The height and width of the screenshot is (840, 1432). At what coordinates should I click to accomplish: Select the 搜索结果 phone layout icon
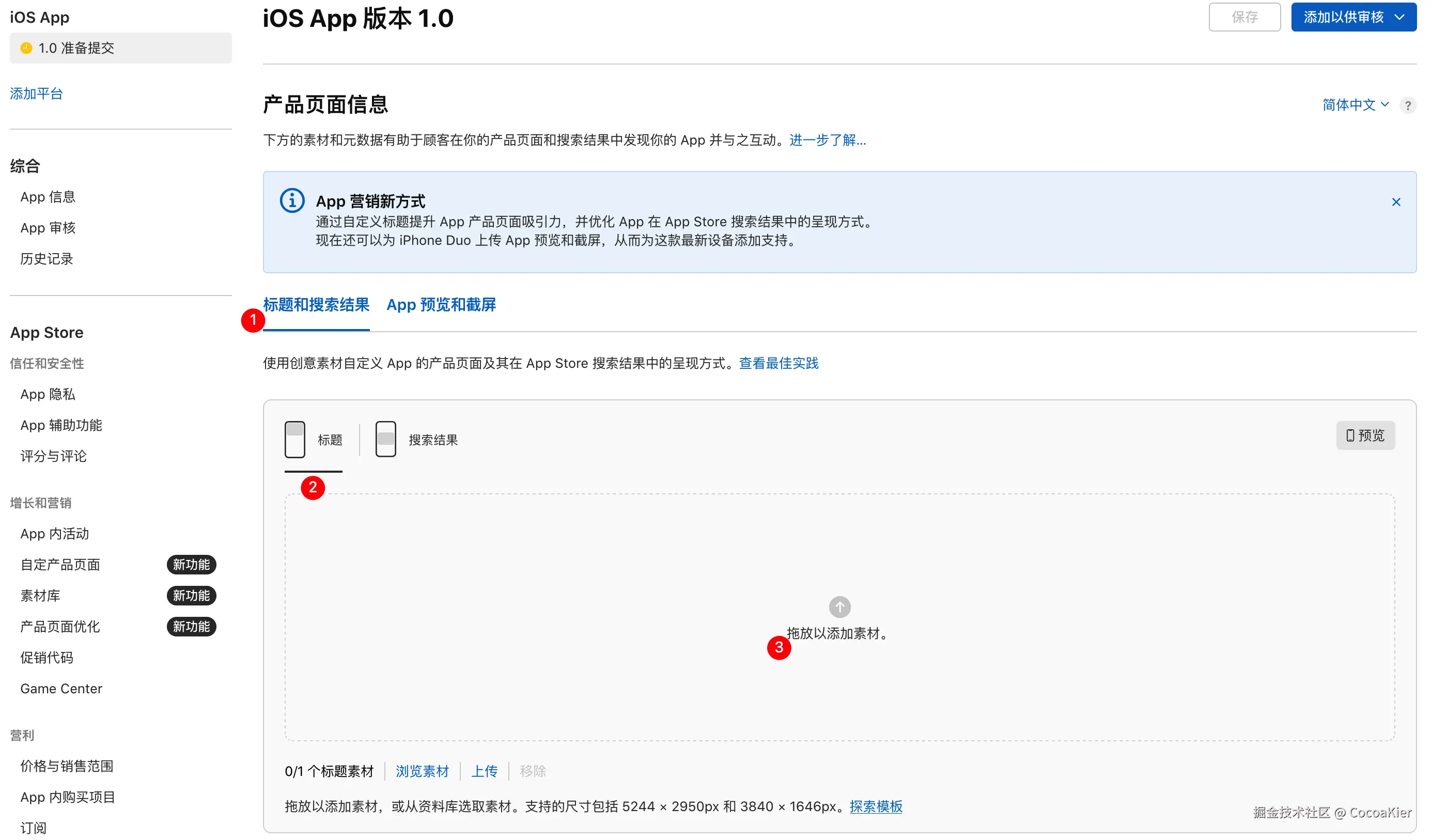tap(386, 439)
